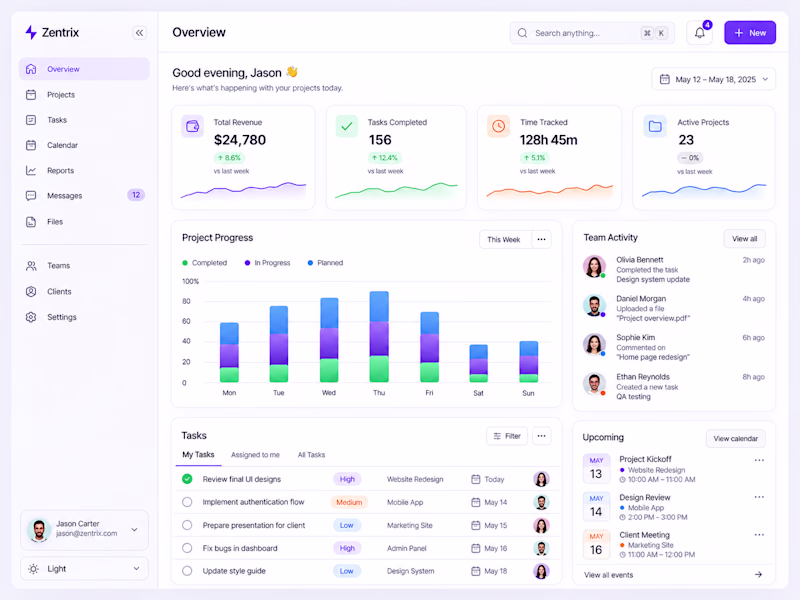
Task: Open the This Week period dropdown
Action: click(x=505, y=239)
